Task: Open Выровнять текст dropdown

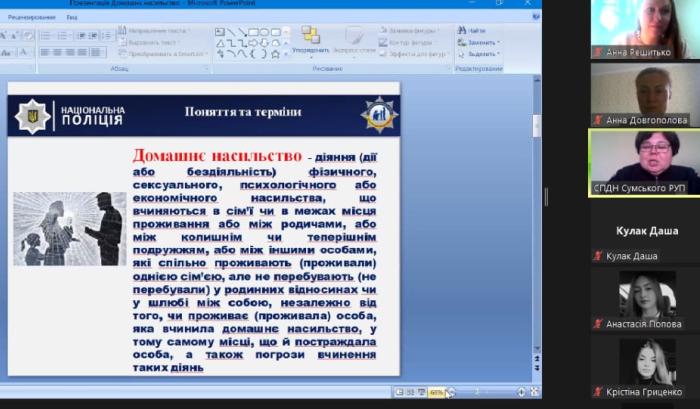Action: (150, 42)
